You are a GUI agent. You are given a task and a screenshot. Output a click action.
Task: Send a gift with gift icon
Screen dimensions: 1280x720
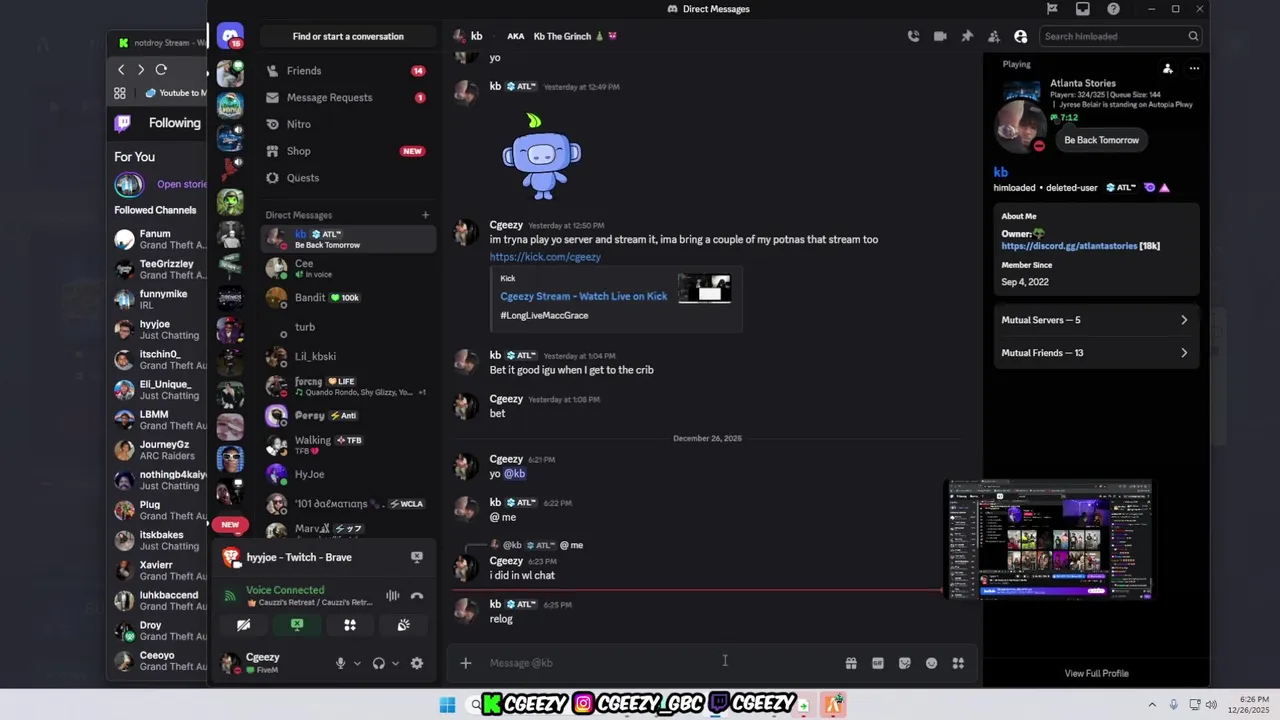[x=851, y=663]
